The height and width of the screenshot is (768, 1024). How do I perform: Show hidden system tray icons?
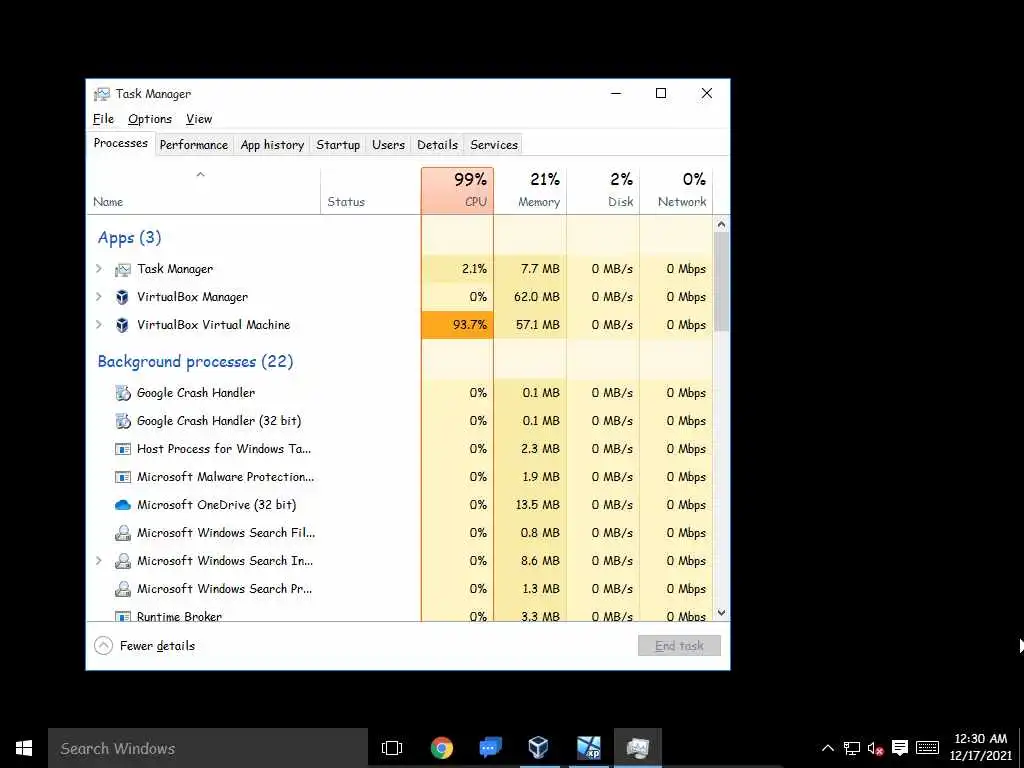tap(827, 748)
